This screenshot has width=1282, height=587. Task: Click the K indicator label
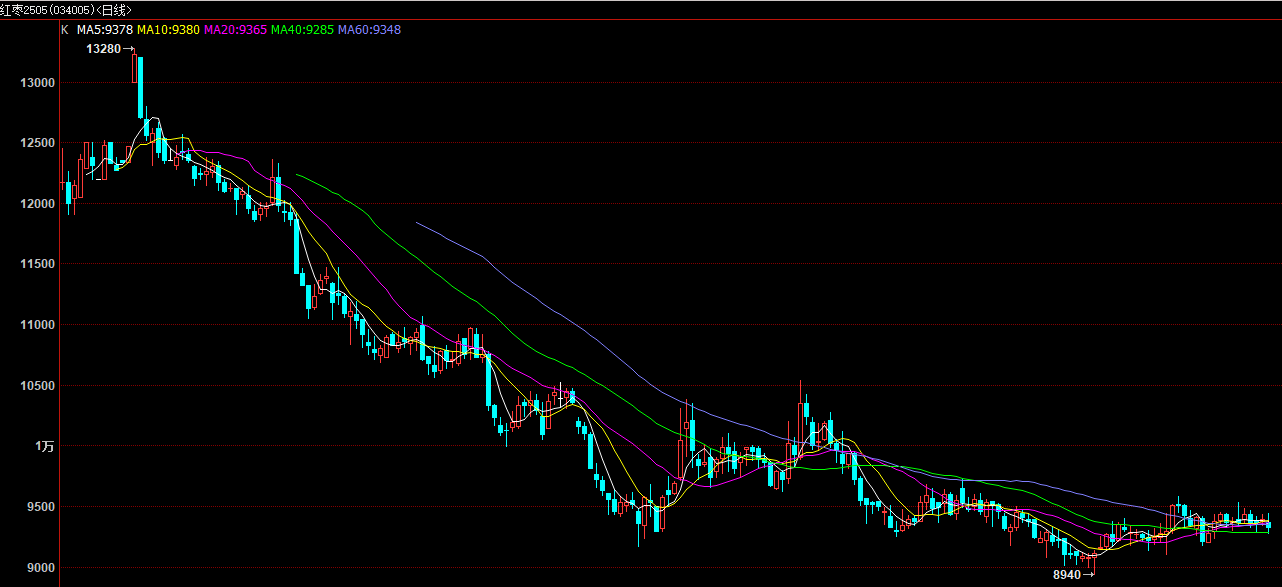click(x=65, y=30)
